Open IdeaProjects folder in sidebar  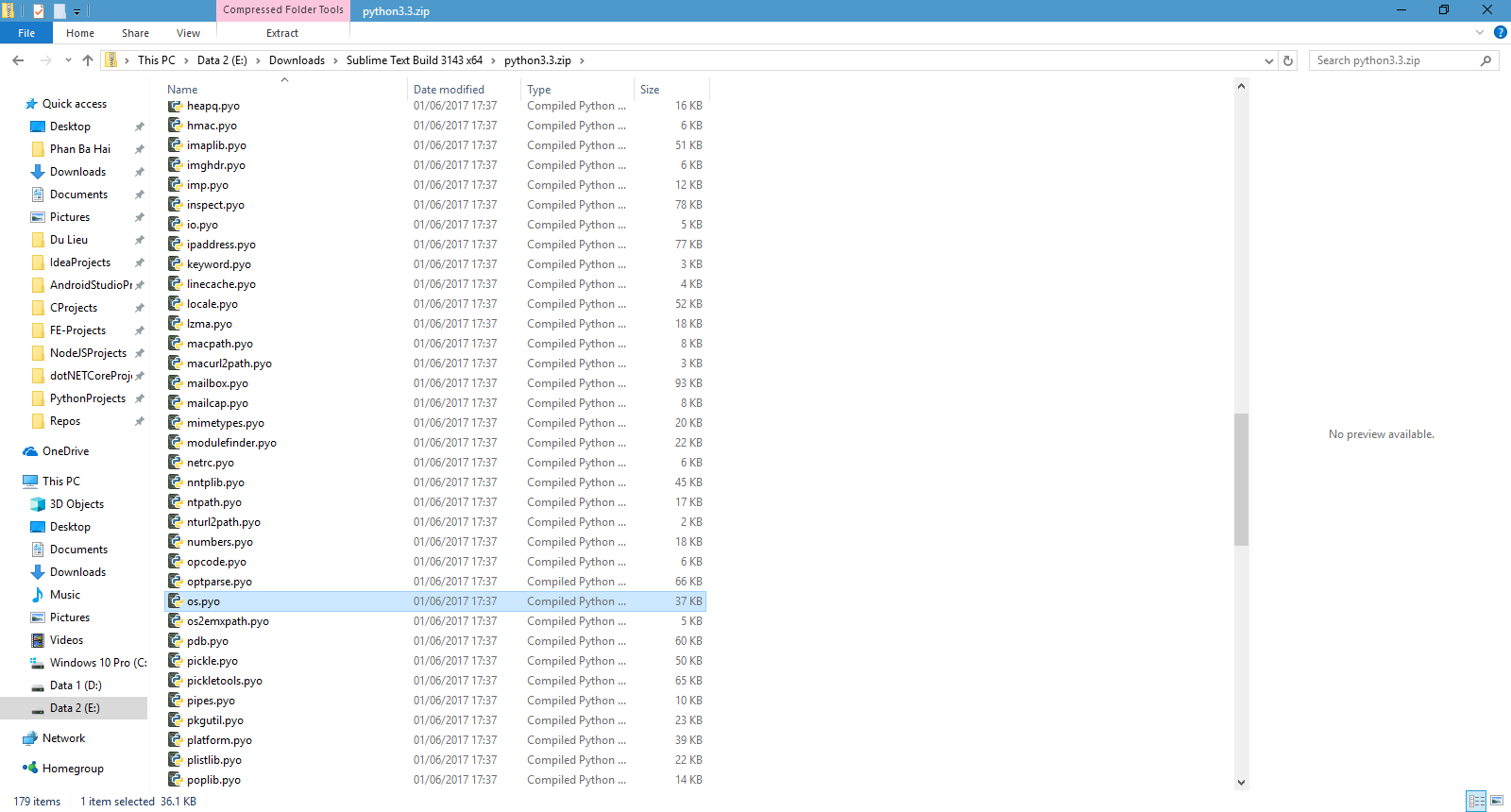80,262
